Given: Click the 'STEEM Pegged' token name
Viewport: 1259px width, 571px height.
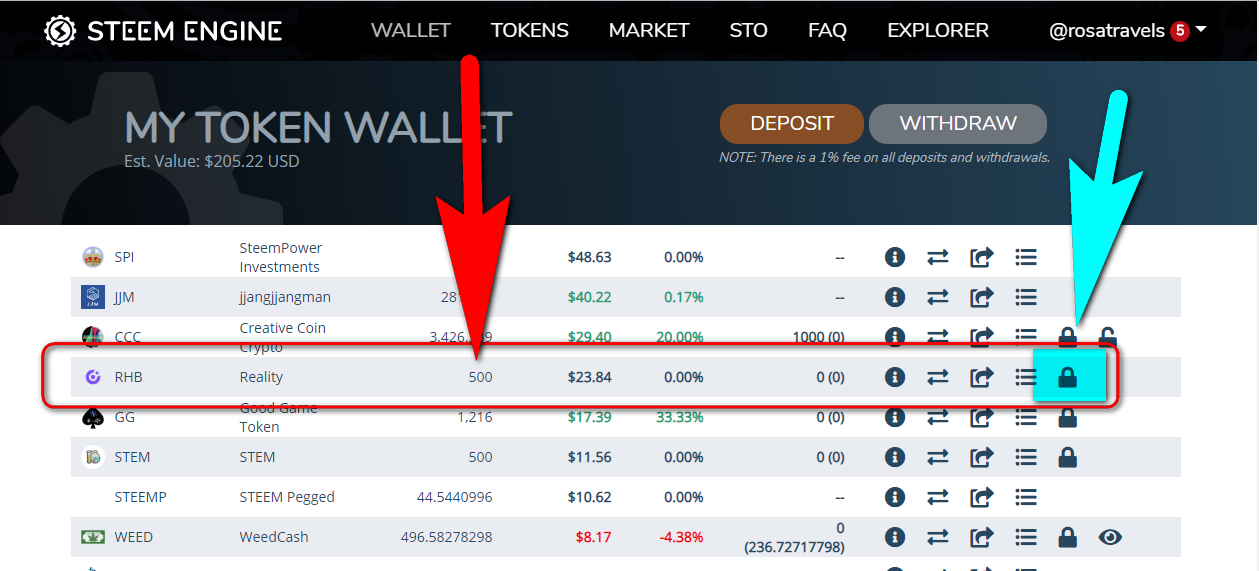Looking at the screenshot, I should [287, 497].
